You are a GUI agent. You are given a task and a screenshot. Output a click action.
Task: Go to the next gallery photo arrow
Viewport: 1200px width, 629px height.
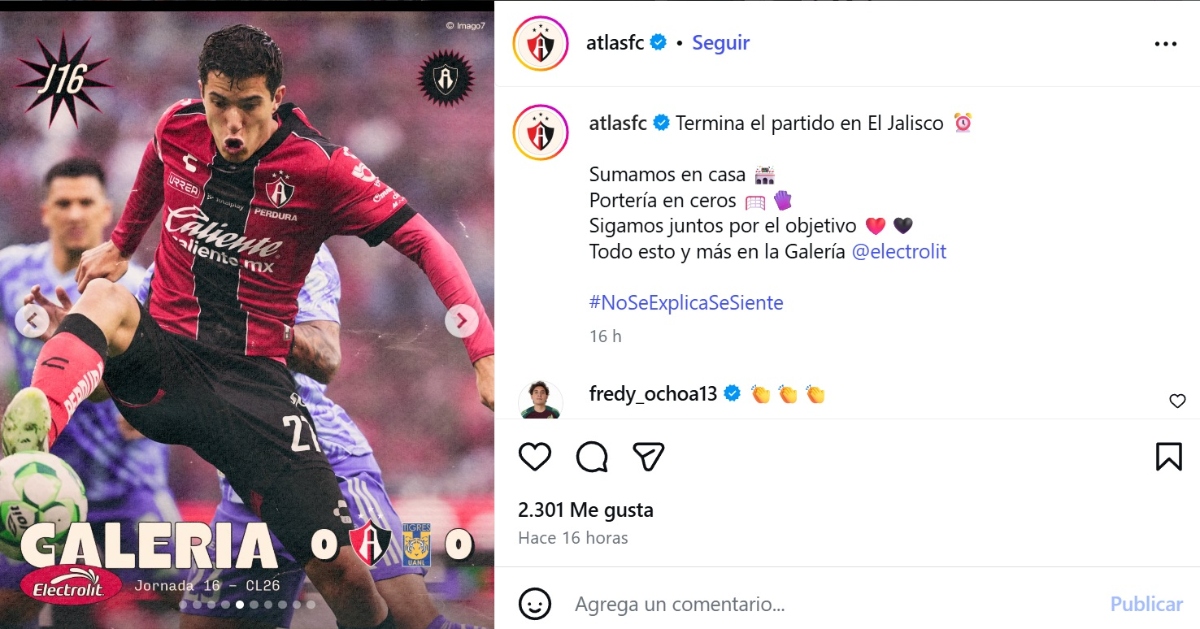click(x=461, y=321)
